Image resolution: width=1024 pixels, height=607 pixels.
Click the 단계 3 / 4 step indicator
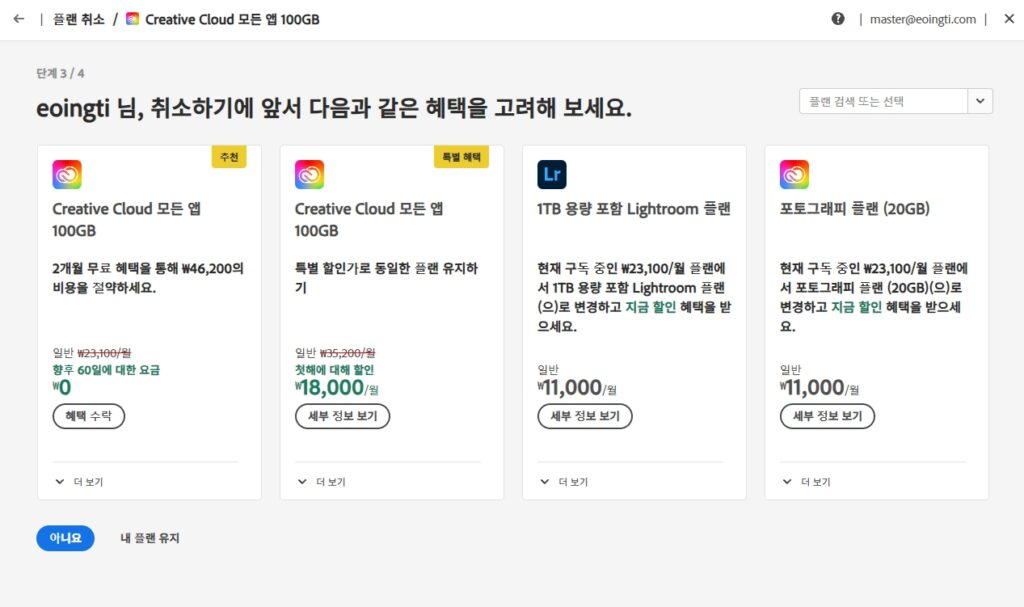click(x=60, y=73)
